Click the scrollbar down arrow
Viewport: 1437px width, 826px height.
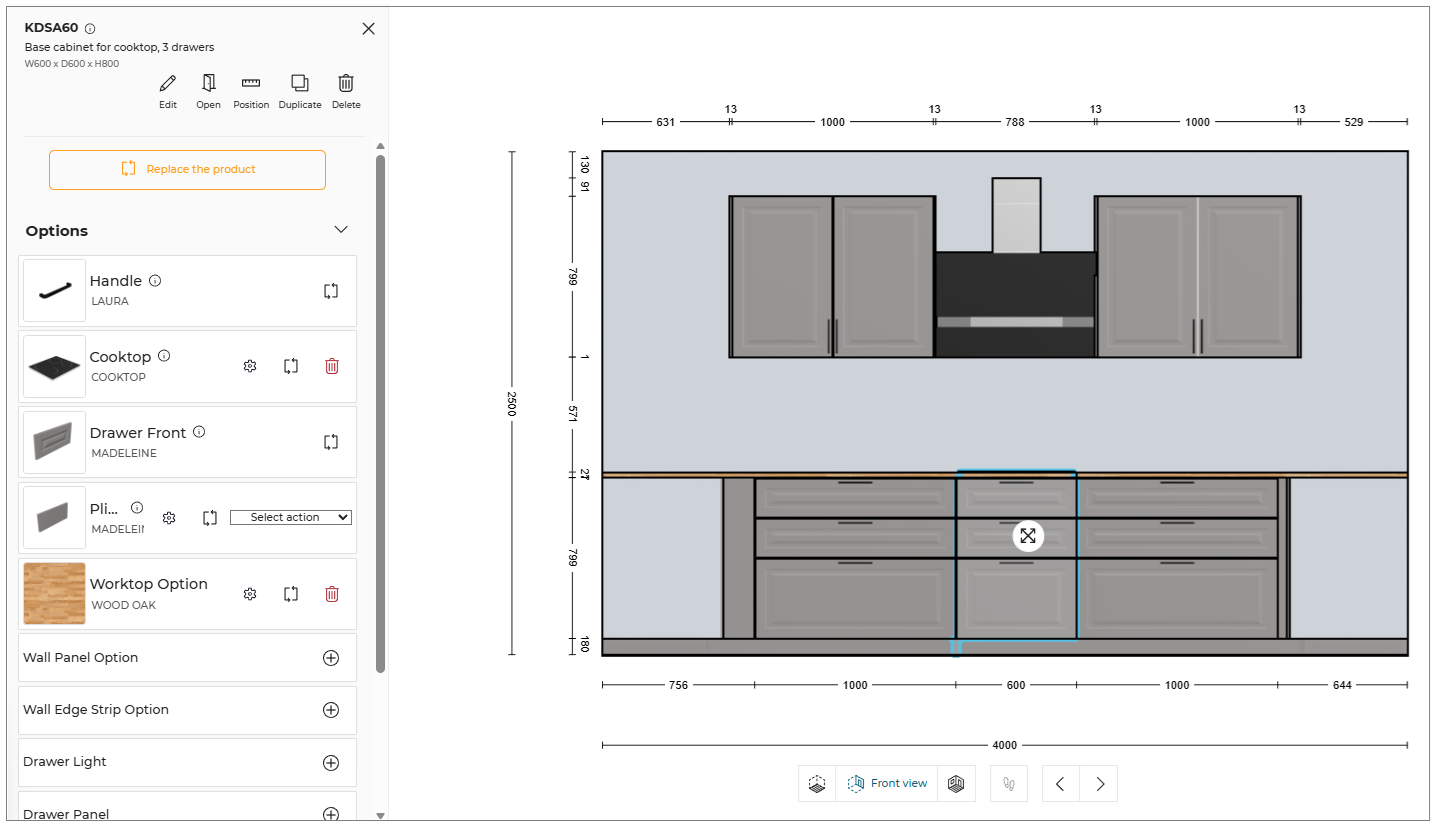pyautogui.click(x=380, y=816)
